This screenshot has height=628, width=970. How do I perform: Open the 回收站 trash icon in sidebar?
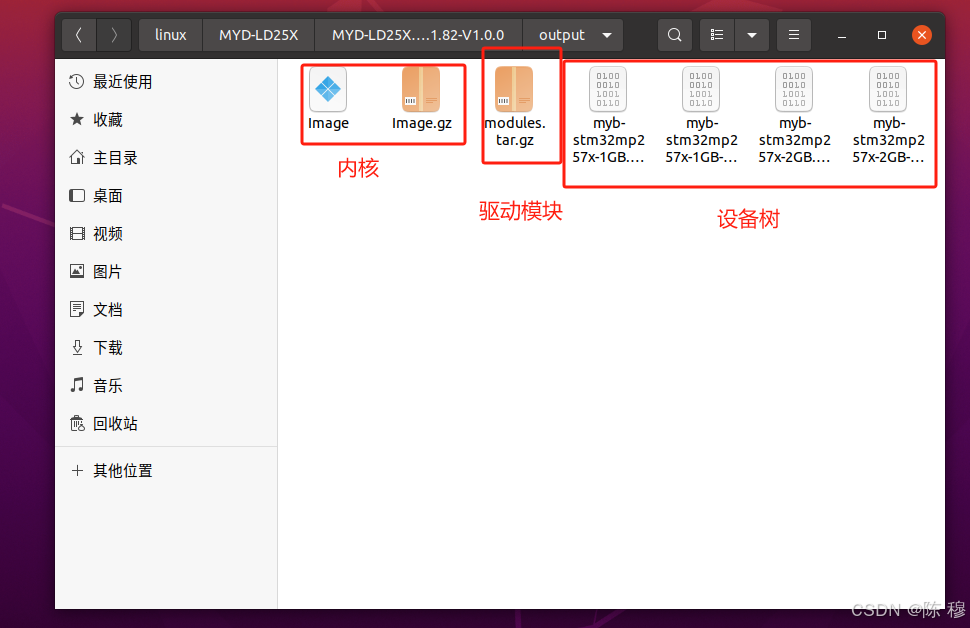(113, 423)
